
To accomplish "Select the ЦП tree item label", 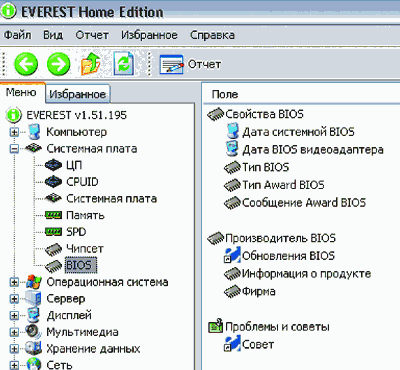I will [x=74, y=165].
